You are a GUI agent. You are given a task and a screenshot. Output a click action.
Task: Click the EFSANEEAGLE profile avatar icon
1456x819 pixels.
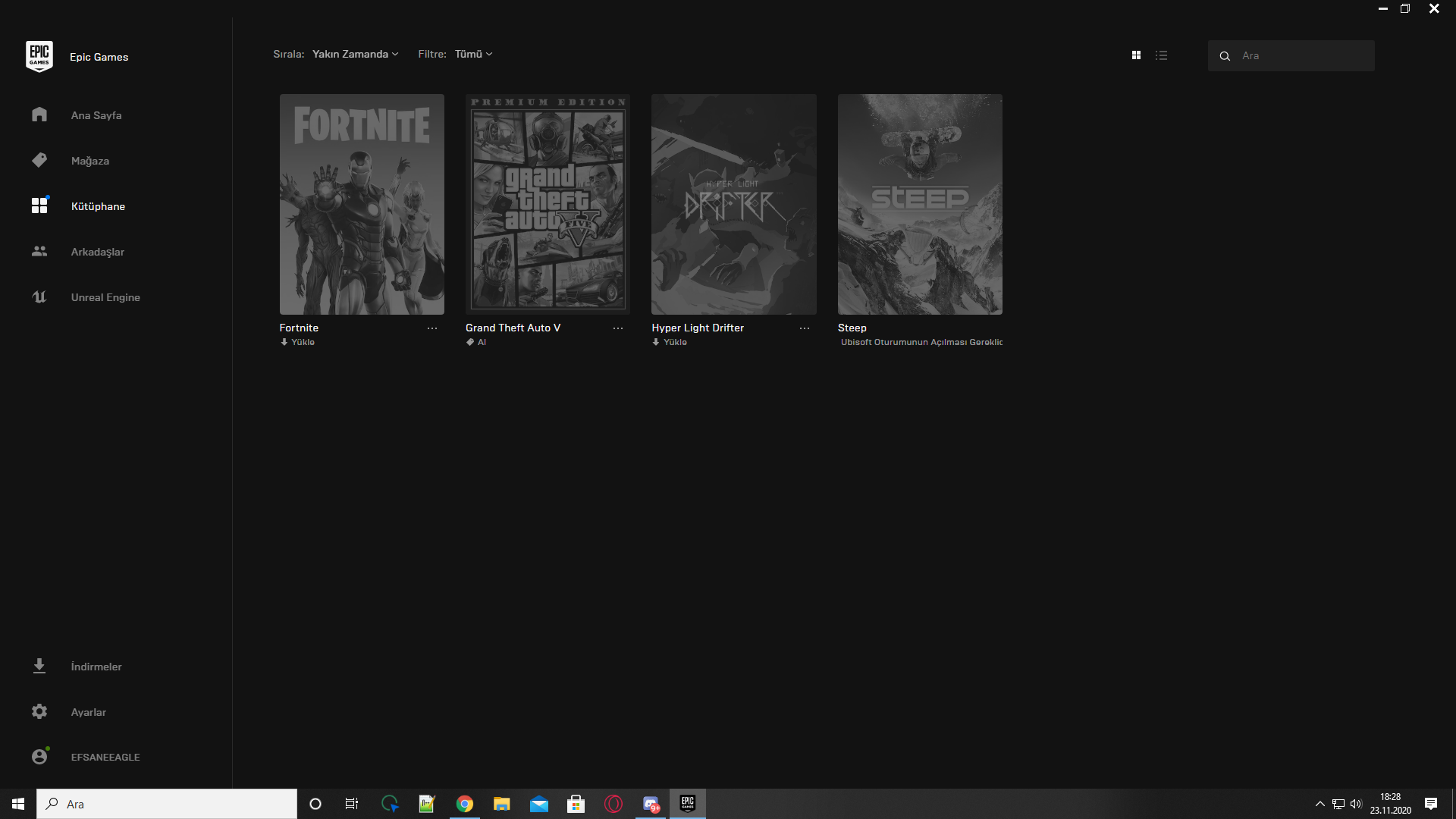tap(39, 756)
